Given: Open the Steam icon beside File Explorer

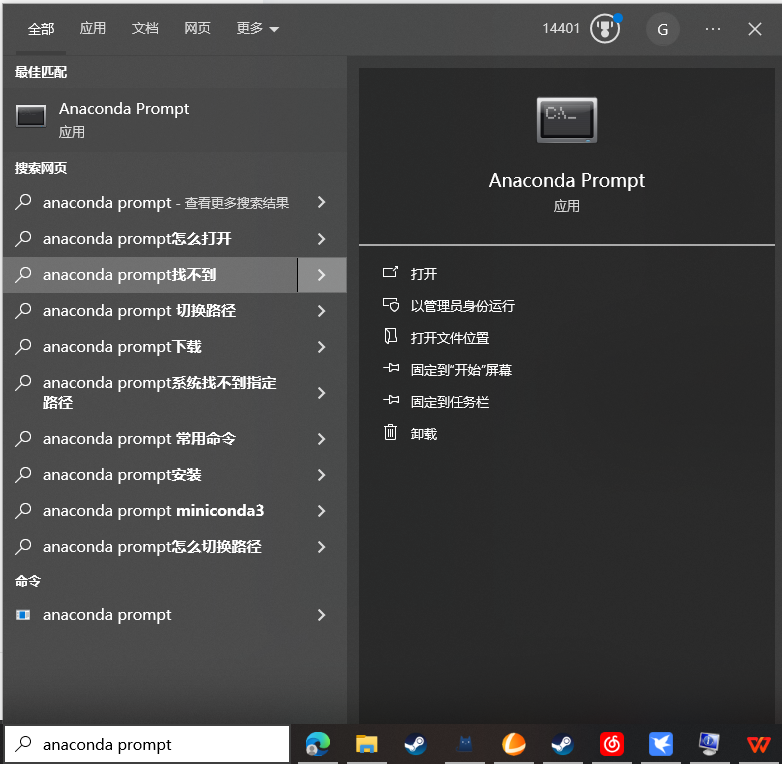Looking at the screenshot, I should [x=415, y=744].
